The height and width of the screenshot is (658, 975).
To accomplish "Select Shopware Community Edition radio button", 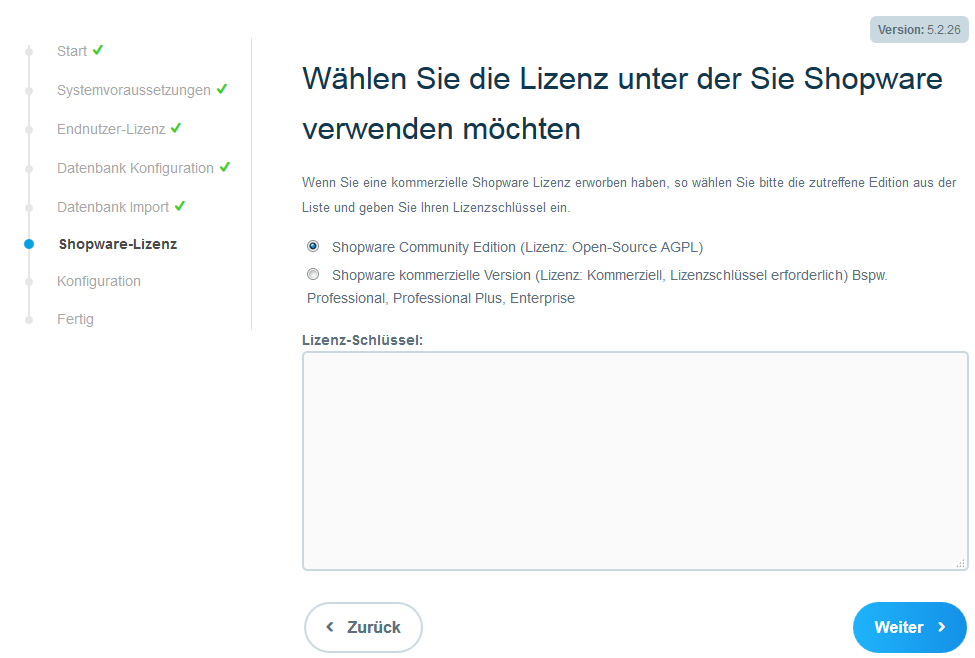I will point(313,246).
